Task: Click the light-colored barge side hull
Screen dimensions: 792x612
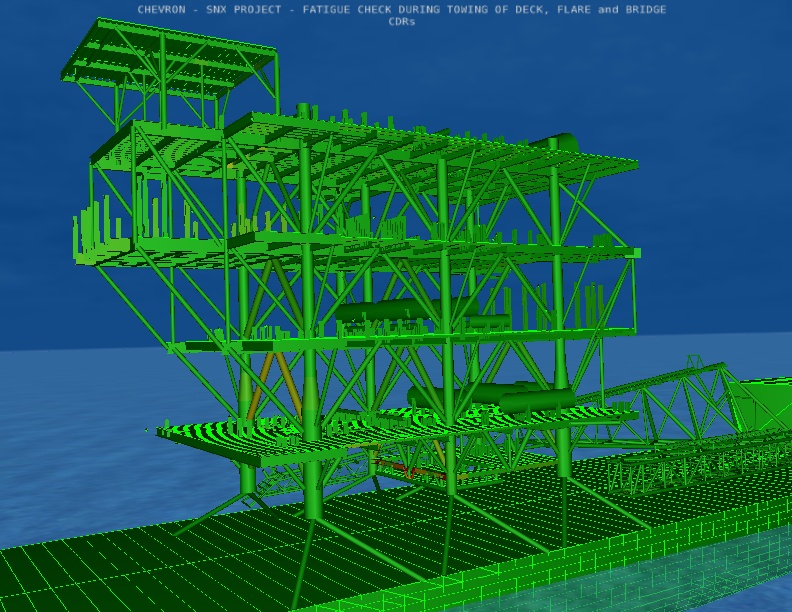Action: (x=700, y=570)
